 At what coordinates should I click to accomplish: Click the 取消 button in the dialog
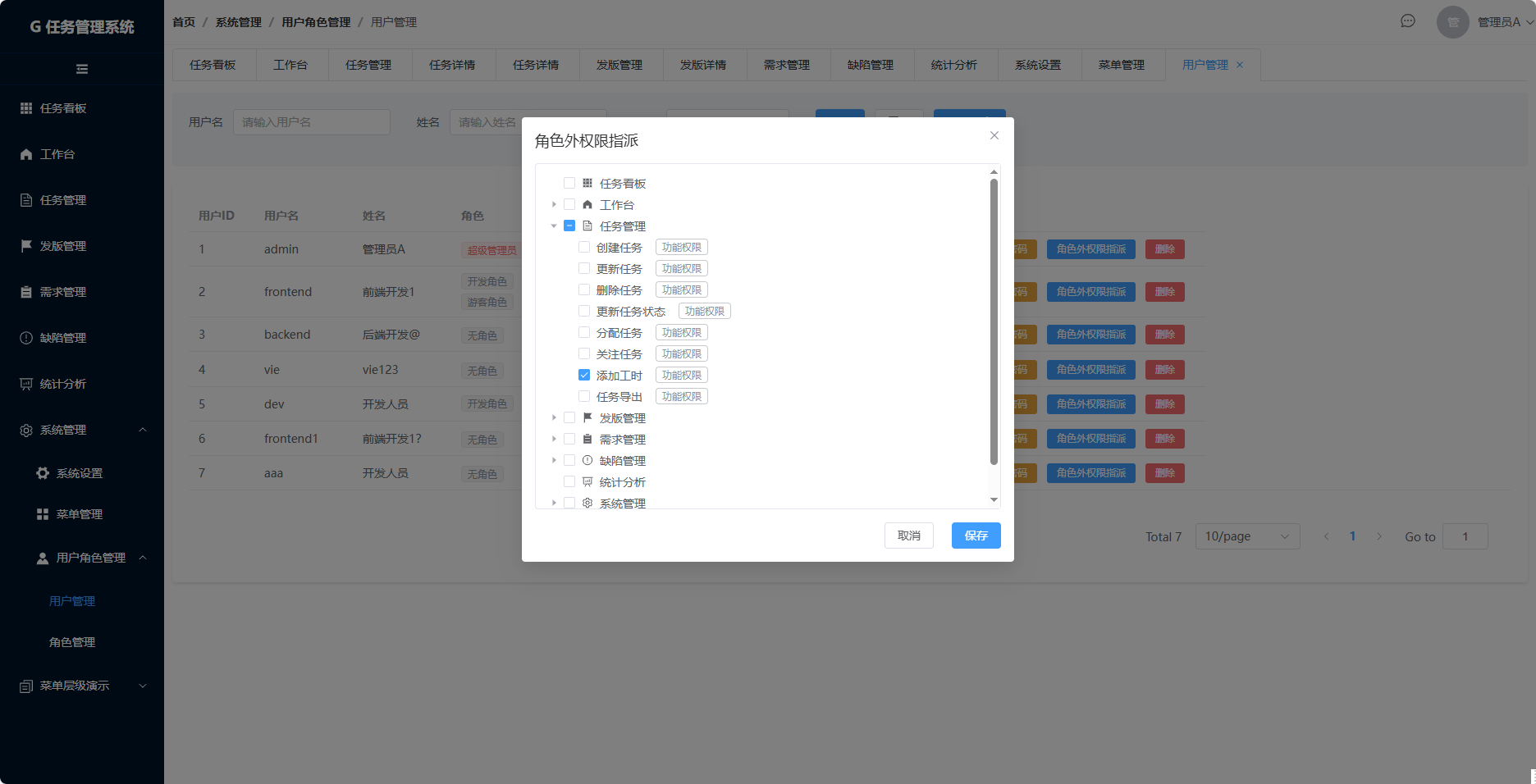(x=909, y=536)
